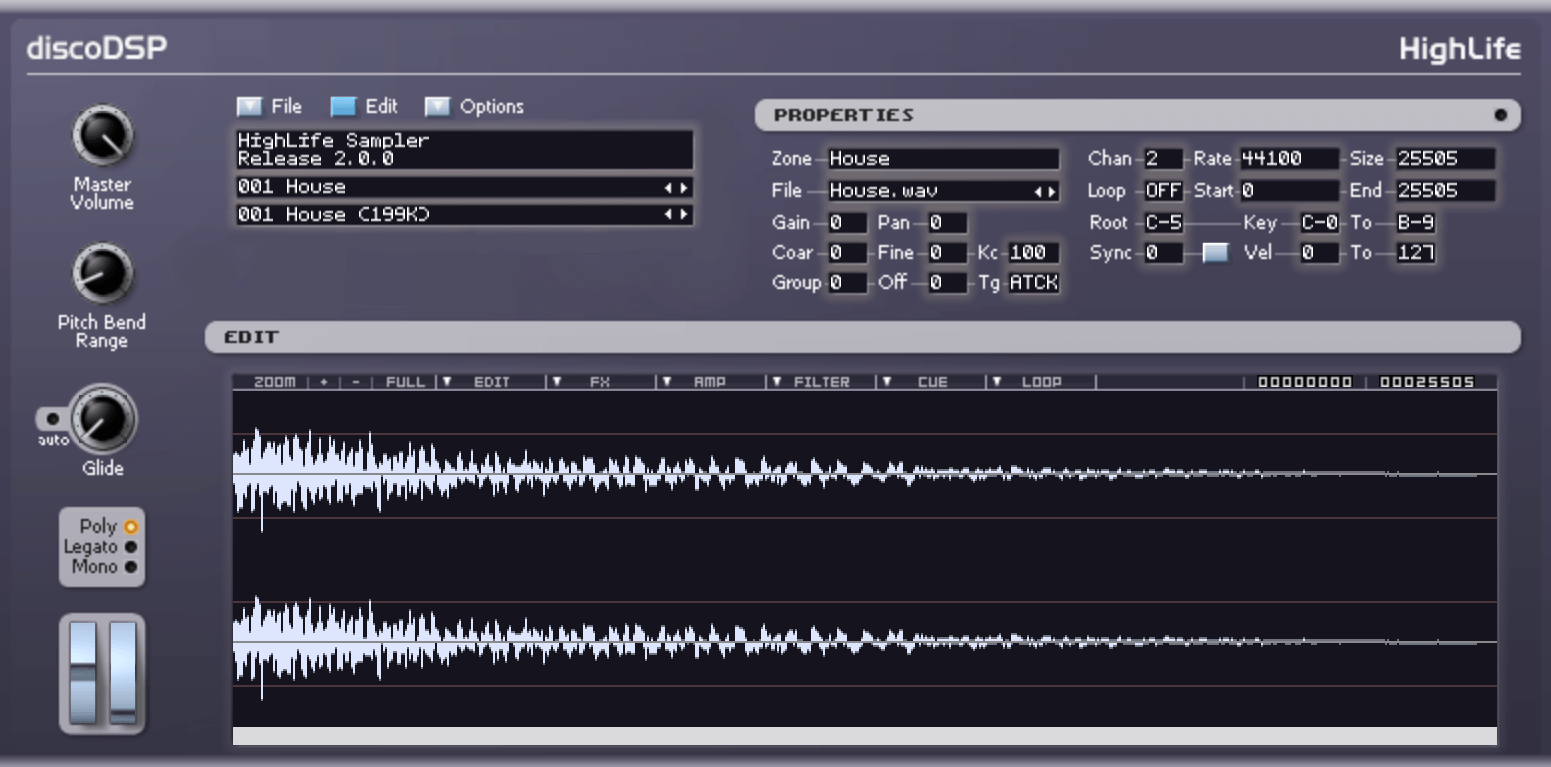
Task: Click the File menu arrow icon
Action: (248, 106)
